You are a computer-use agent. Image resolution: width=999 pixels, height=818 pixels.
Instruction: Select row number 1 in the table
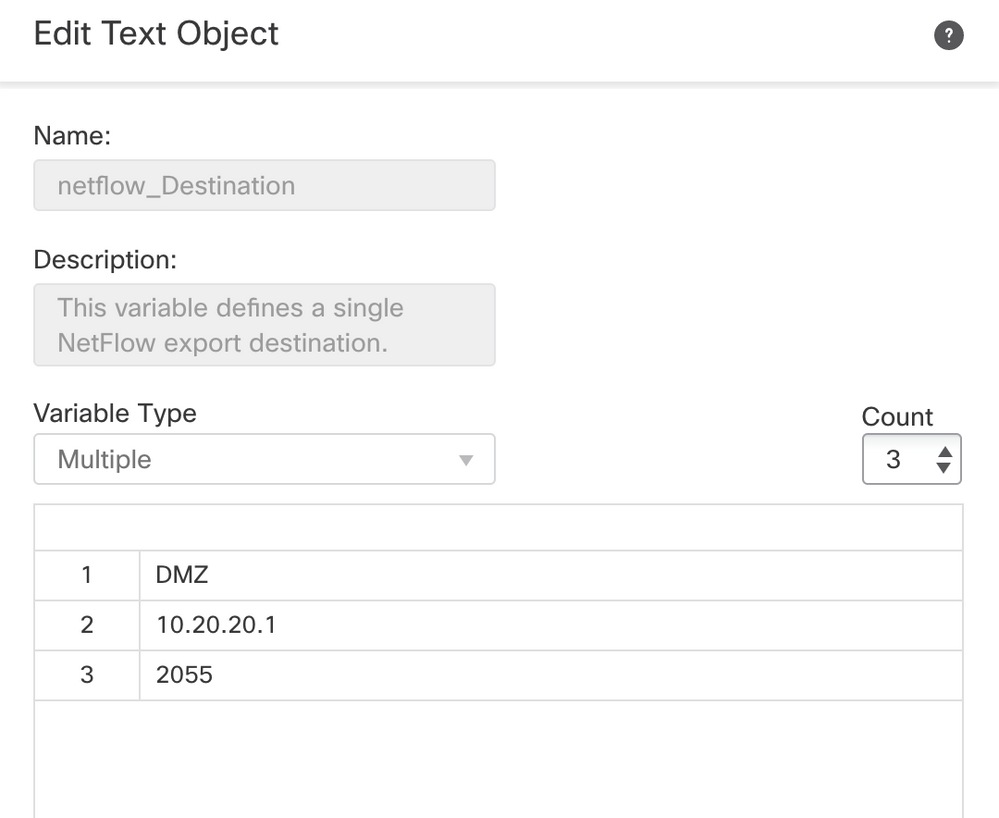(x=87, y=576)
